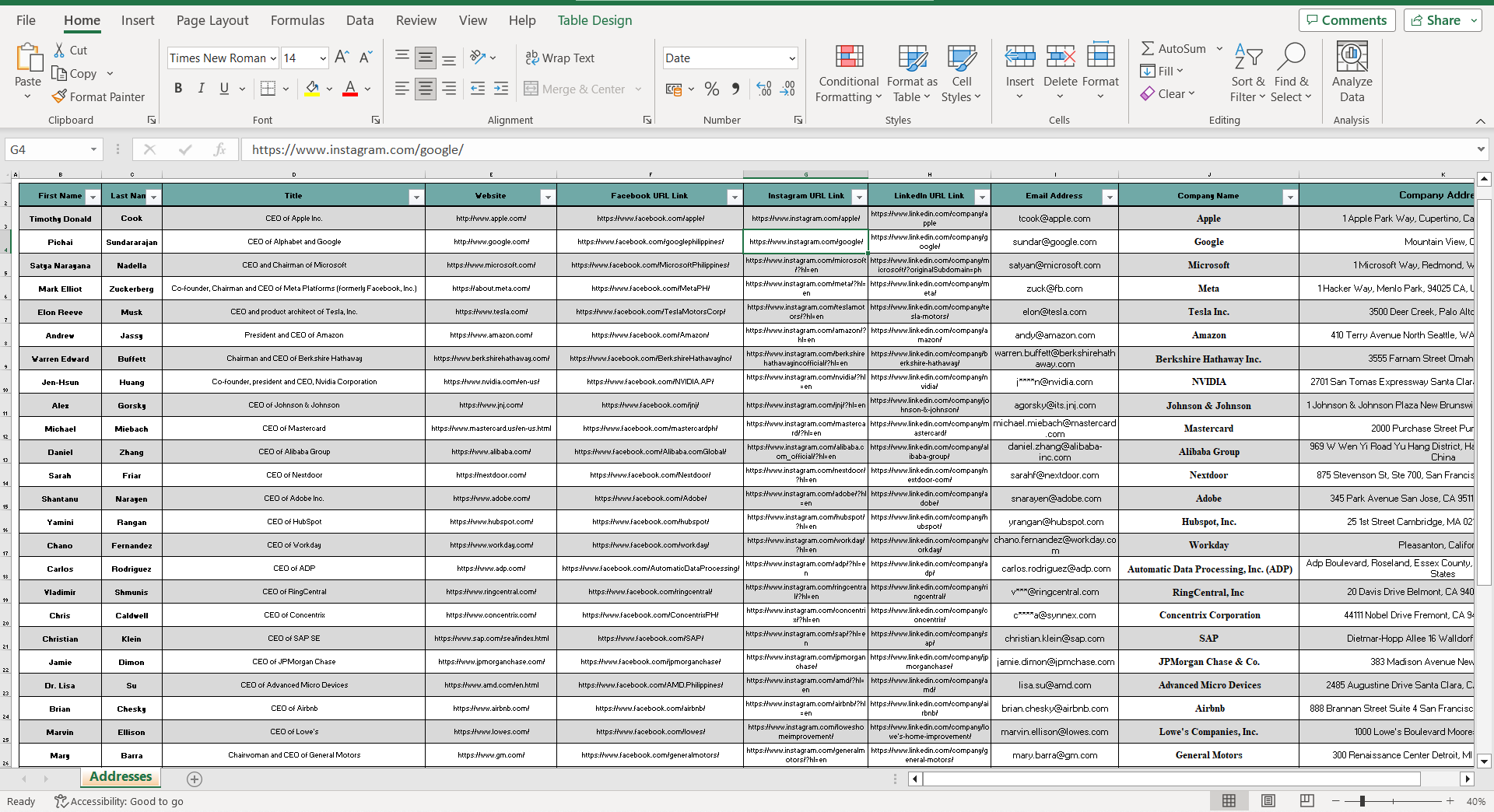The height and width of the screenshot is (812, 1494).
Task: Apply the Fill Color bucket
Action: click(312, 89)
